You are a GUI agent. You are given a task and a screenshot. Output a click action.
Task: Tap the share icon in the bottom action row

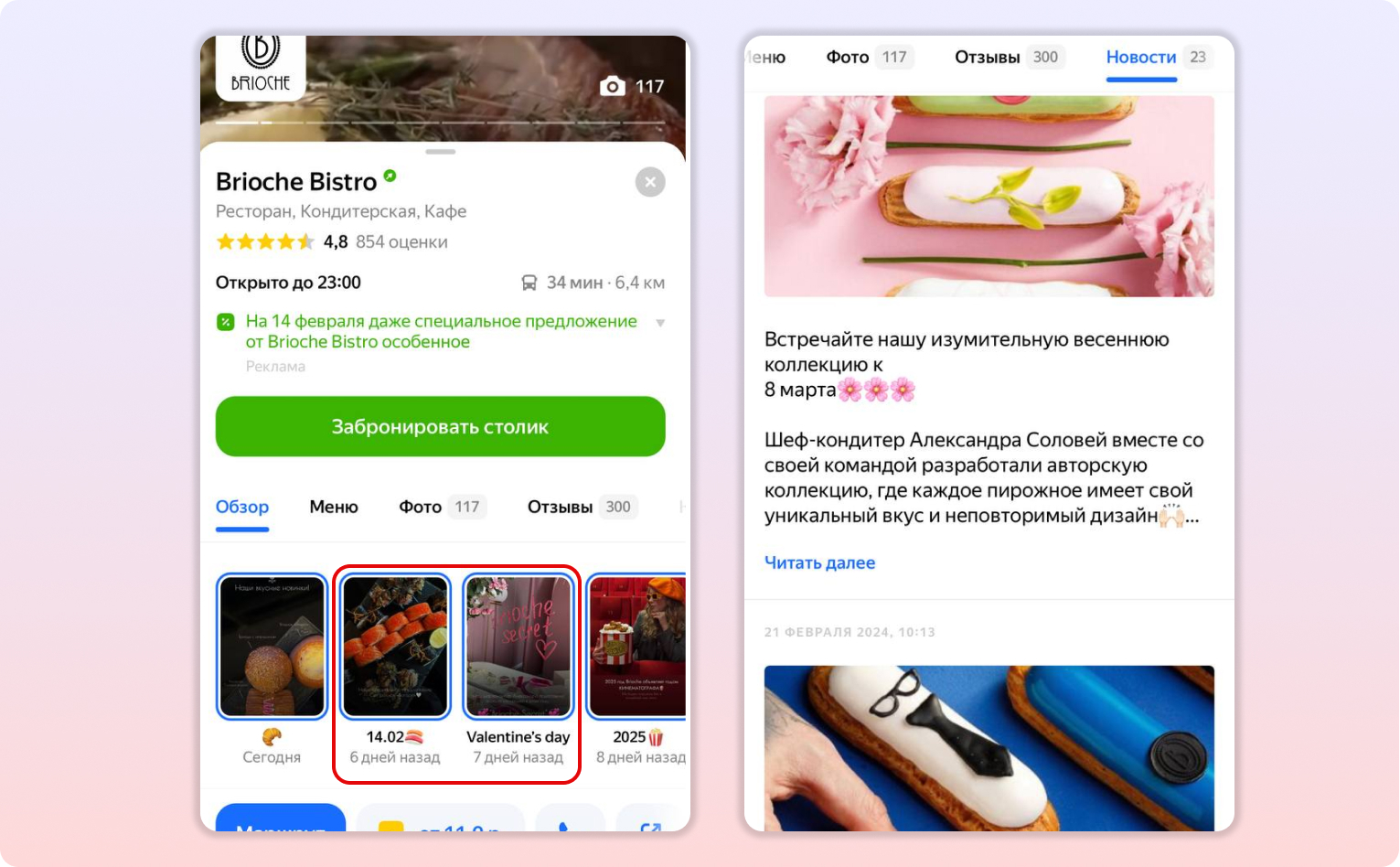(x=650, y=822)
